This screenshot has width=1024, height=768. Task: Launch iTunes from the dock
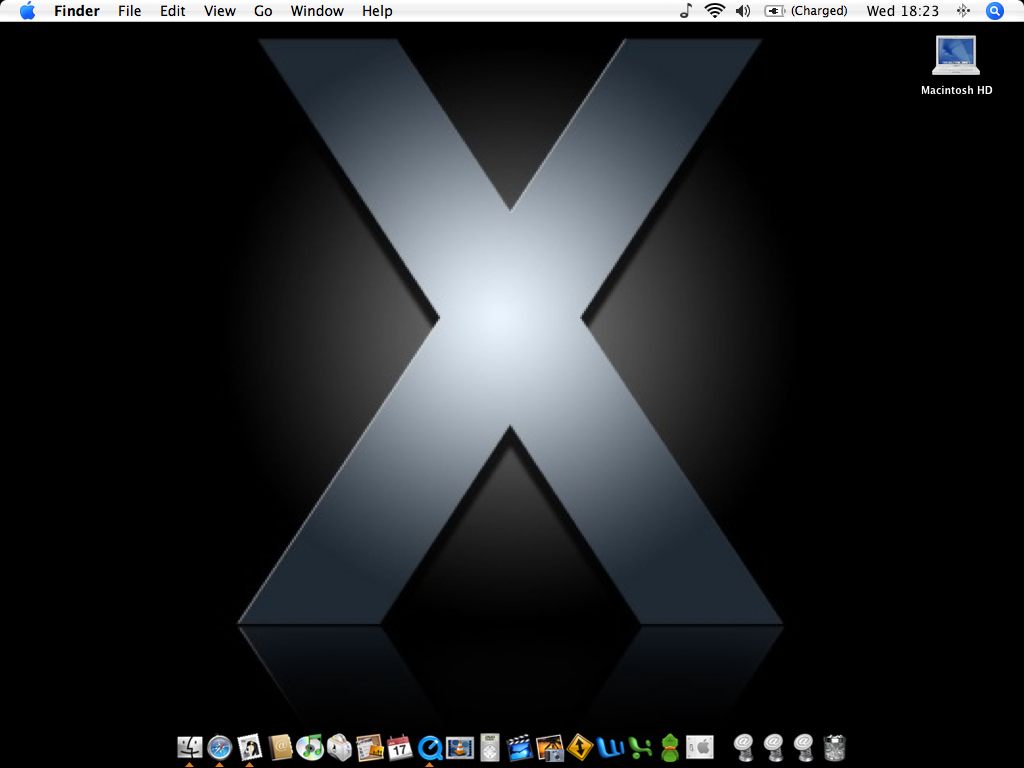pyautogui.click(x=310, y=747)
